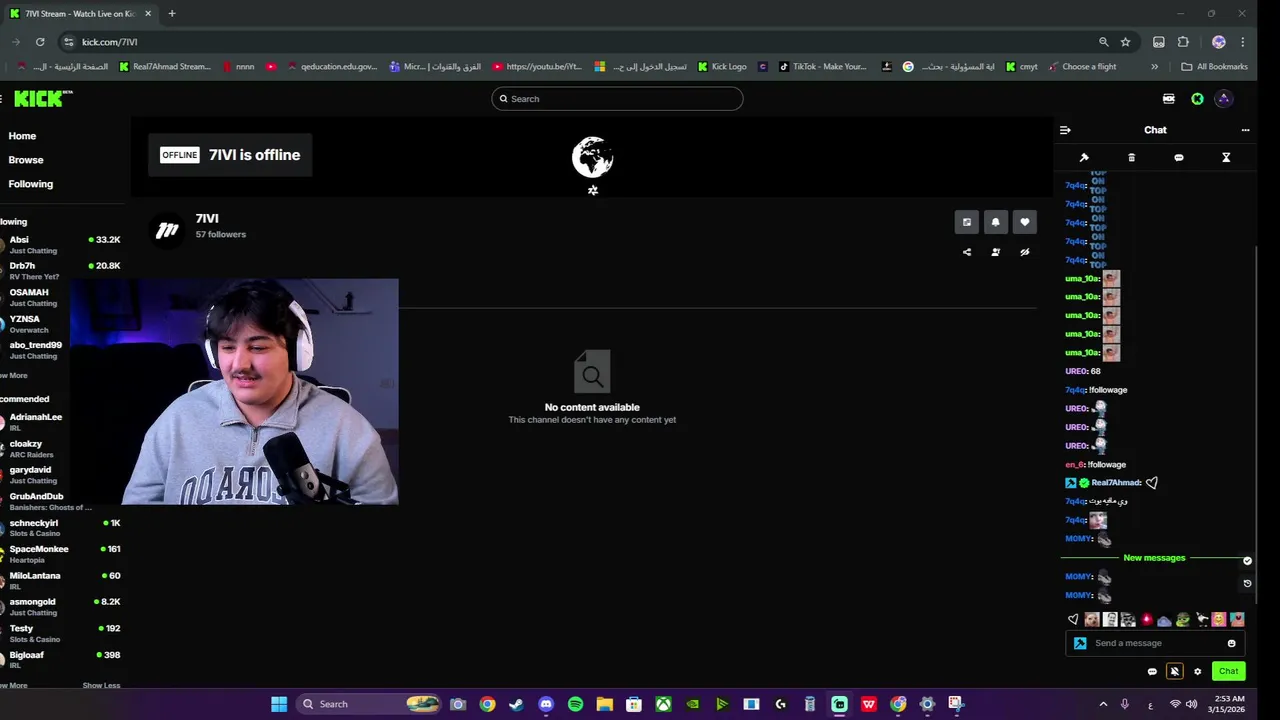Click Show Less under recommended channels
This screenshot has height=720, width=1280.
pyautogui.click(x=101, y=686)
